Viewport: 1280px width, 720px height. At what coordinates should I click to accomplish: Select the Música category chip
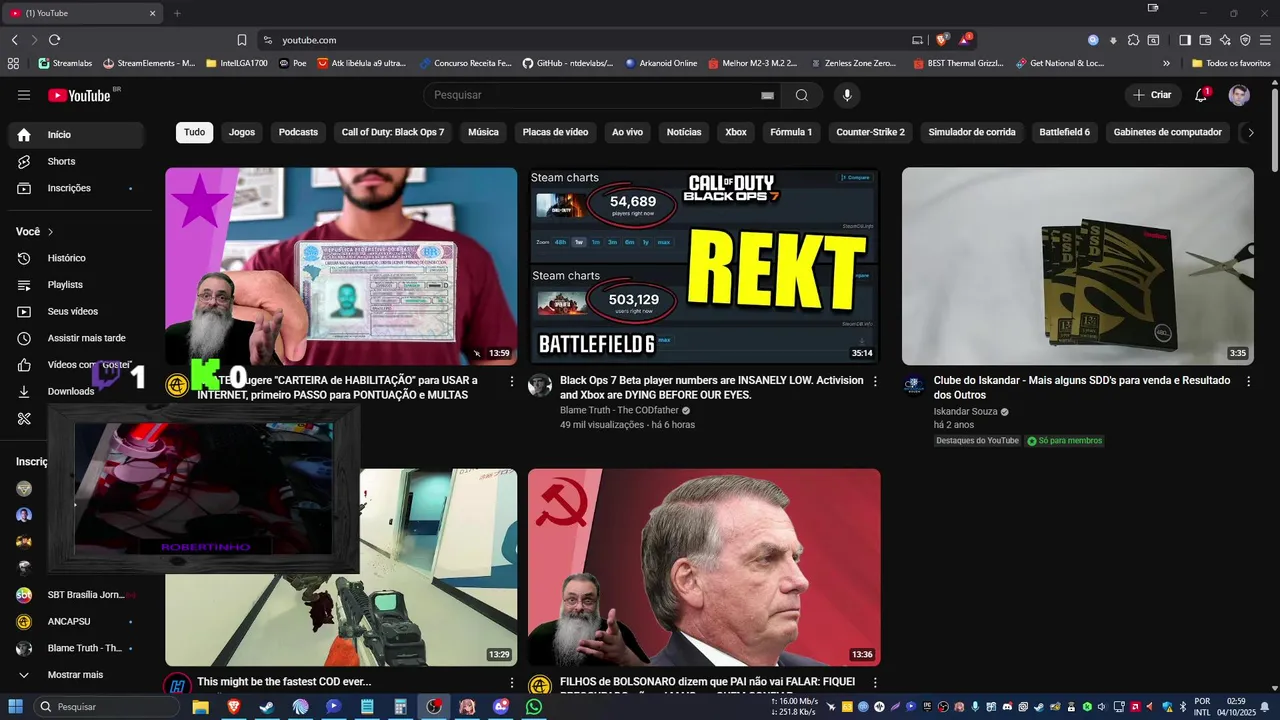coord(483,132)
